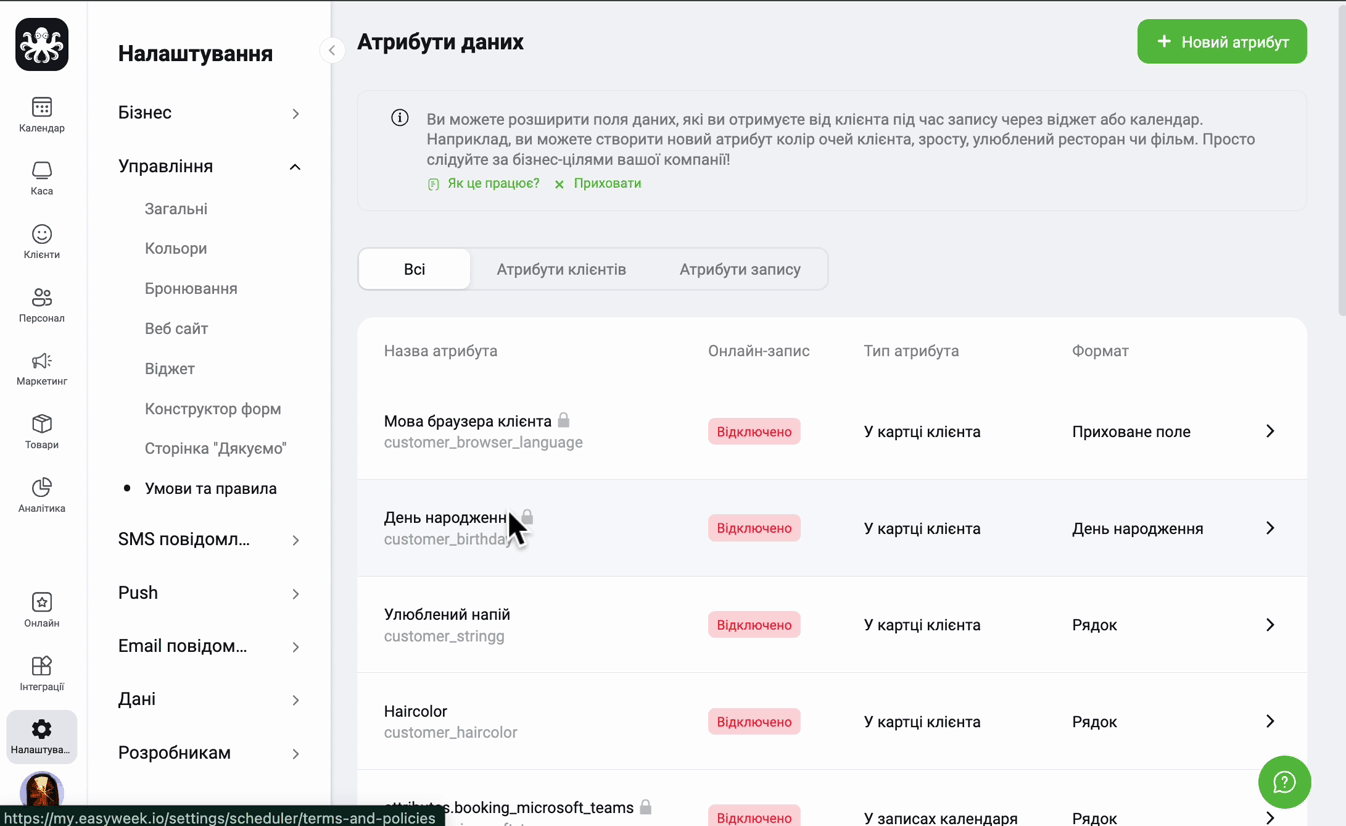Image resolution: width=1346 pixels, height=826 pixels.
Task: Click Відключено badge for Мова браузера клієнта
Action: [x=754, y=431]
